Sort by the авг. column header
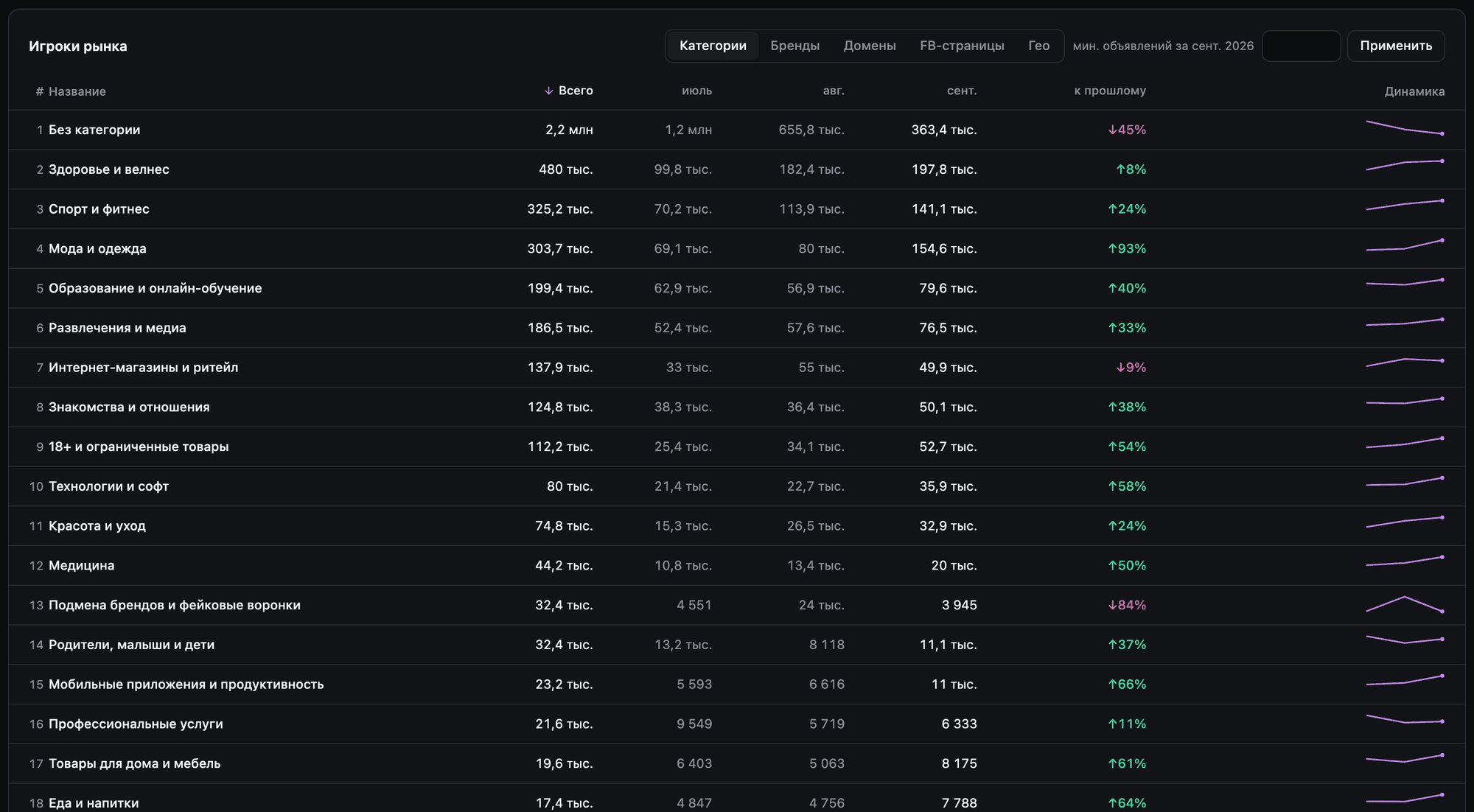The image size is (1474, 812). (834, 91)
